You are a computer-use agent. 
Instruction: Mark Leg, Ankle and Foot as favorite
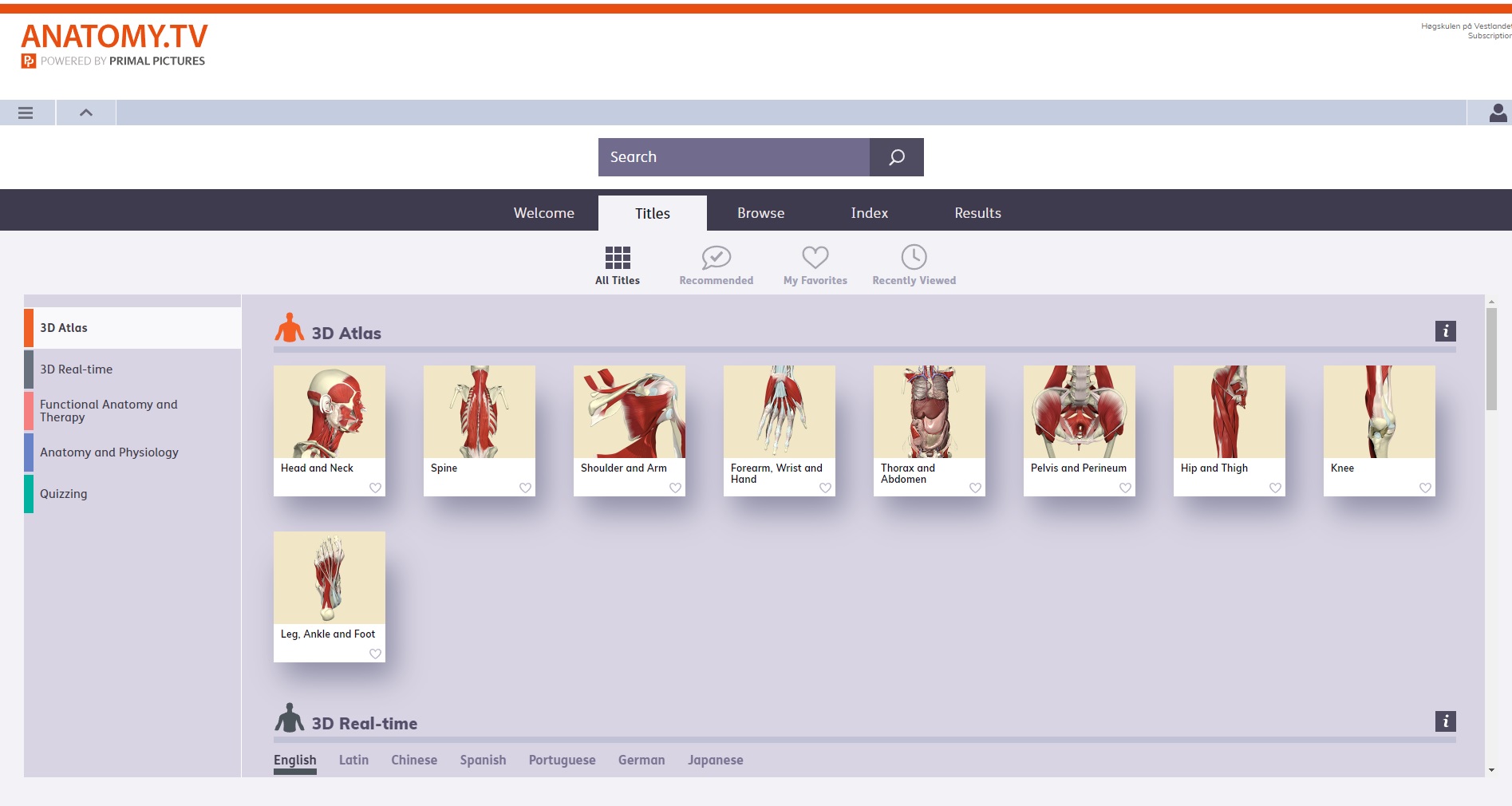(375, 654)
